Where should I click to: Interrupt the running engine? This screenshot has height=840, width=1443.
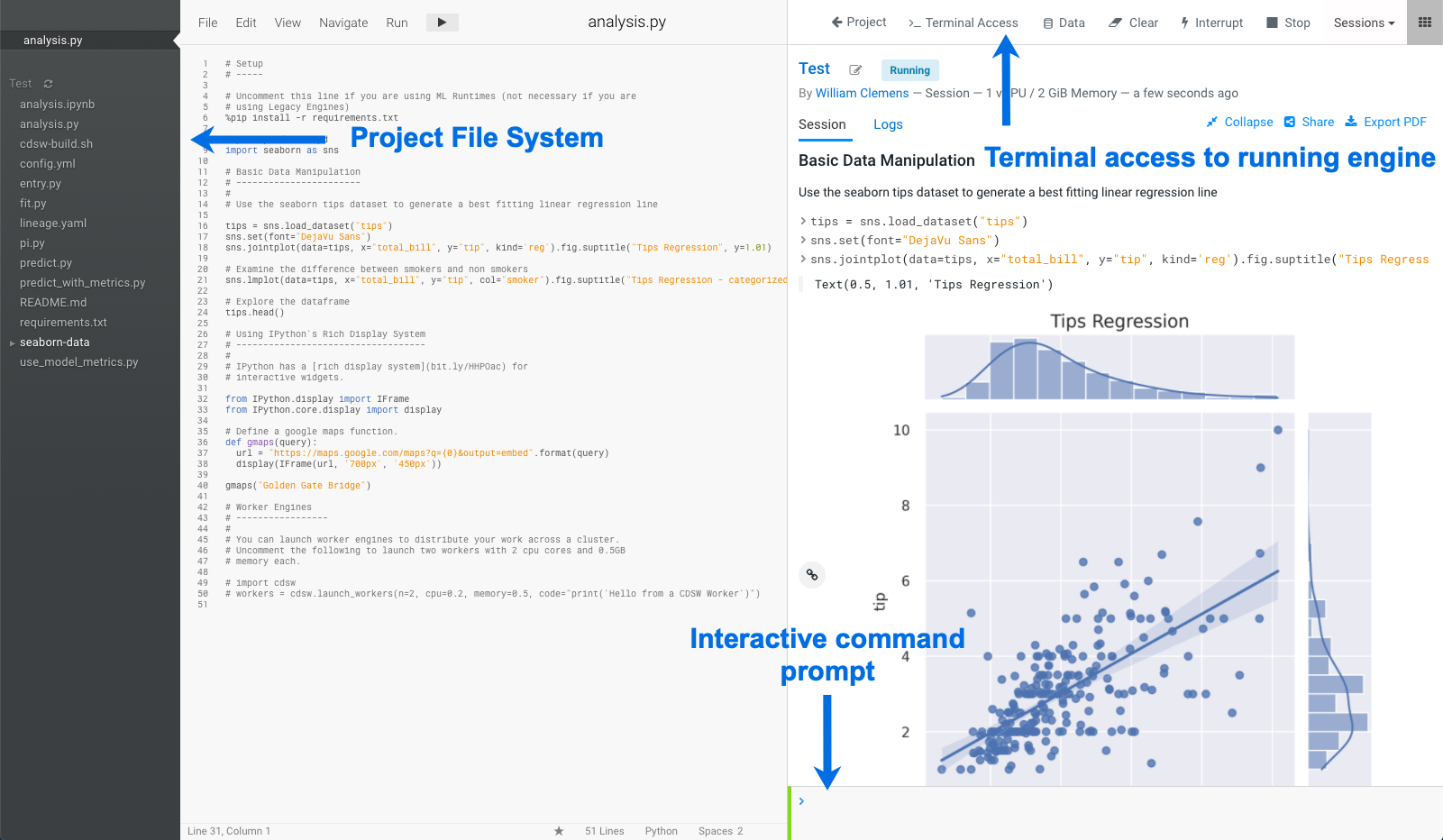1211,23
